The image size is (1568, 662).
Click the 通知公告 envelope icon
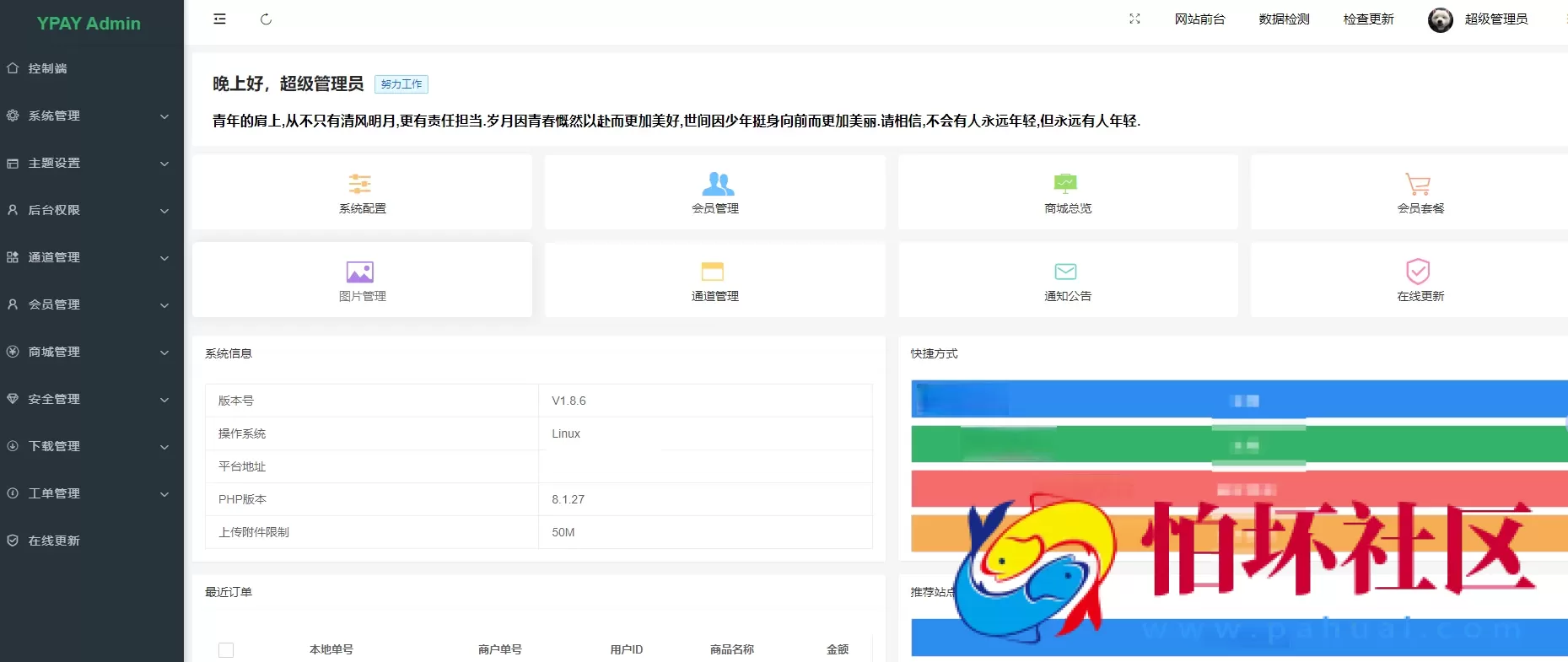[x=1065, y=272]
